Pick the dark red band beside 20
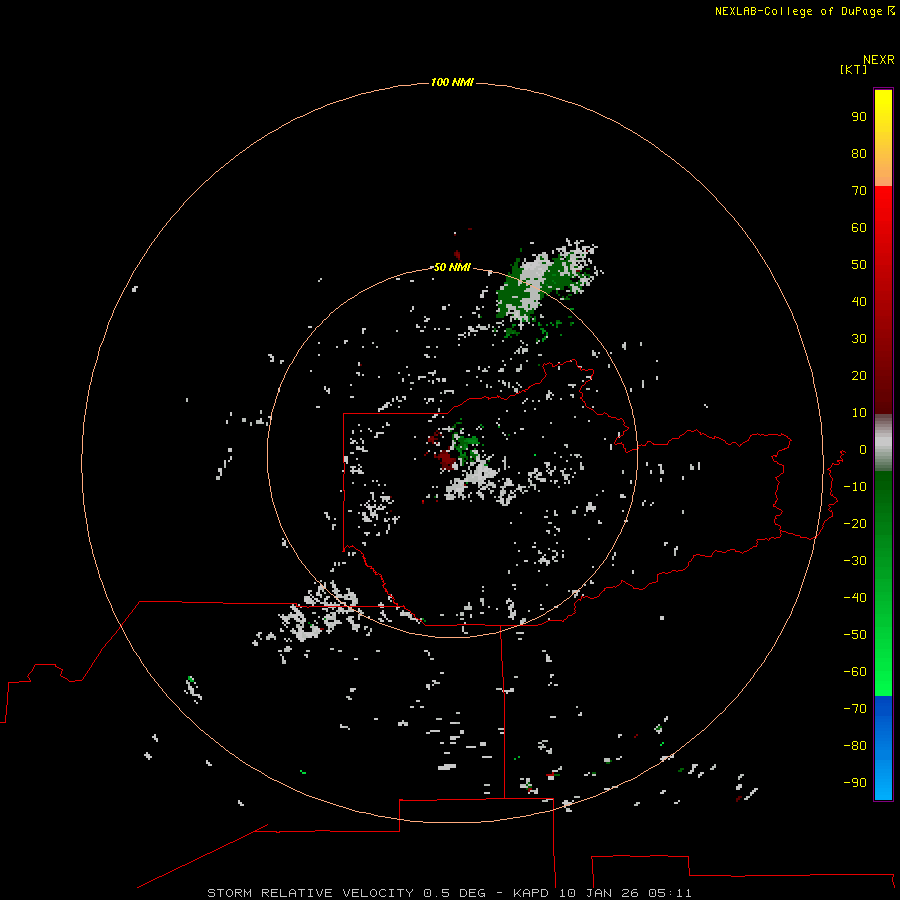This screenshot has width=900, height=900. point(883,376)
